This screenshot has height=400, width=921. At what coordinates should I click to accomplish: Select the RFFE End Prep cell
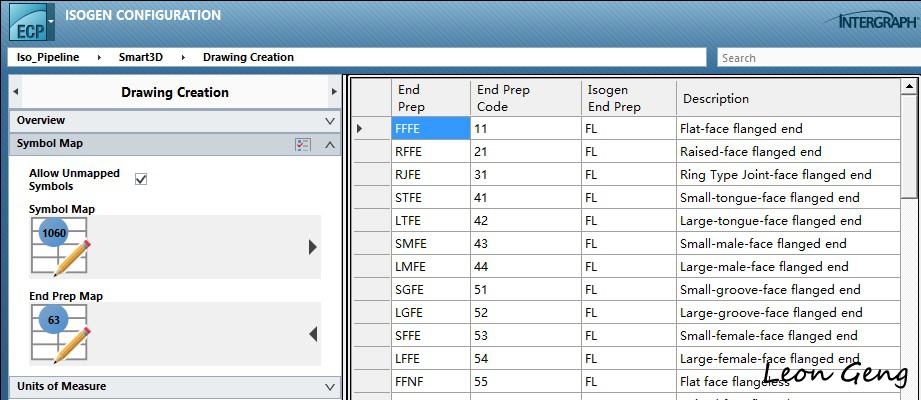tap(431, 152)
